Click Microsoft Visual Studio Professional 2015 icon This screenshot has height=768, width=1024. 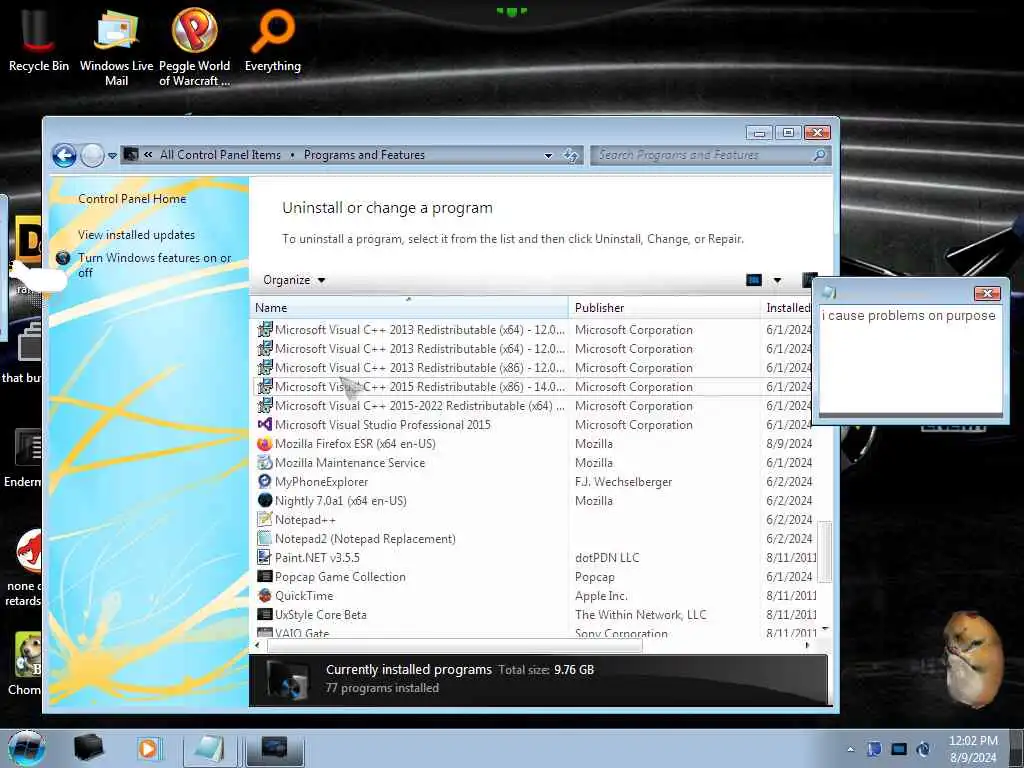pyautogui.click(x=264, y=424)
